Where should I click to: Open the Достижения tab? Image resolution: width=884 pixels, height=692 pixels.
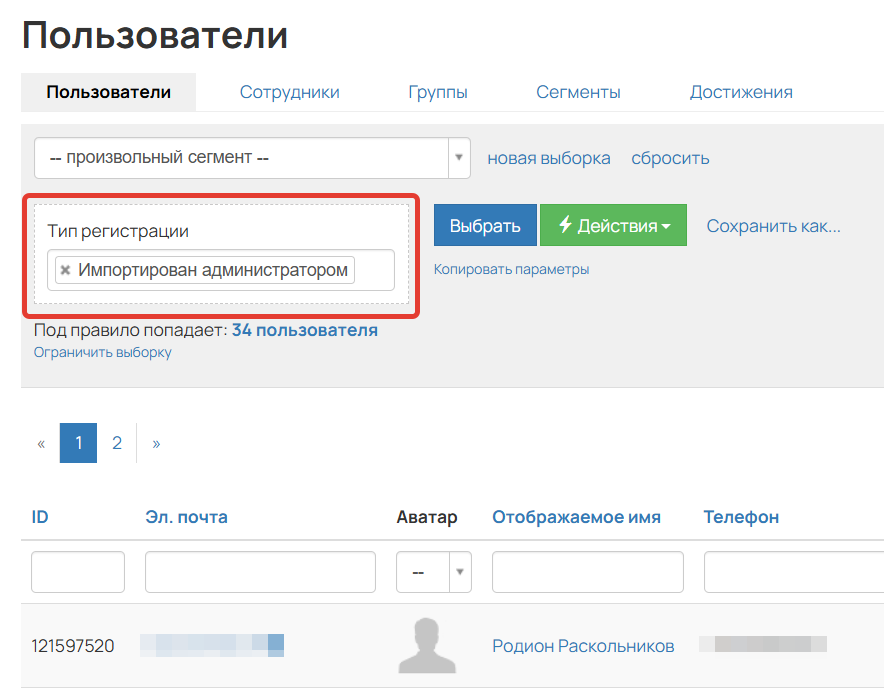[740, 91]
